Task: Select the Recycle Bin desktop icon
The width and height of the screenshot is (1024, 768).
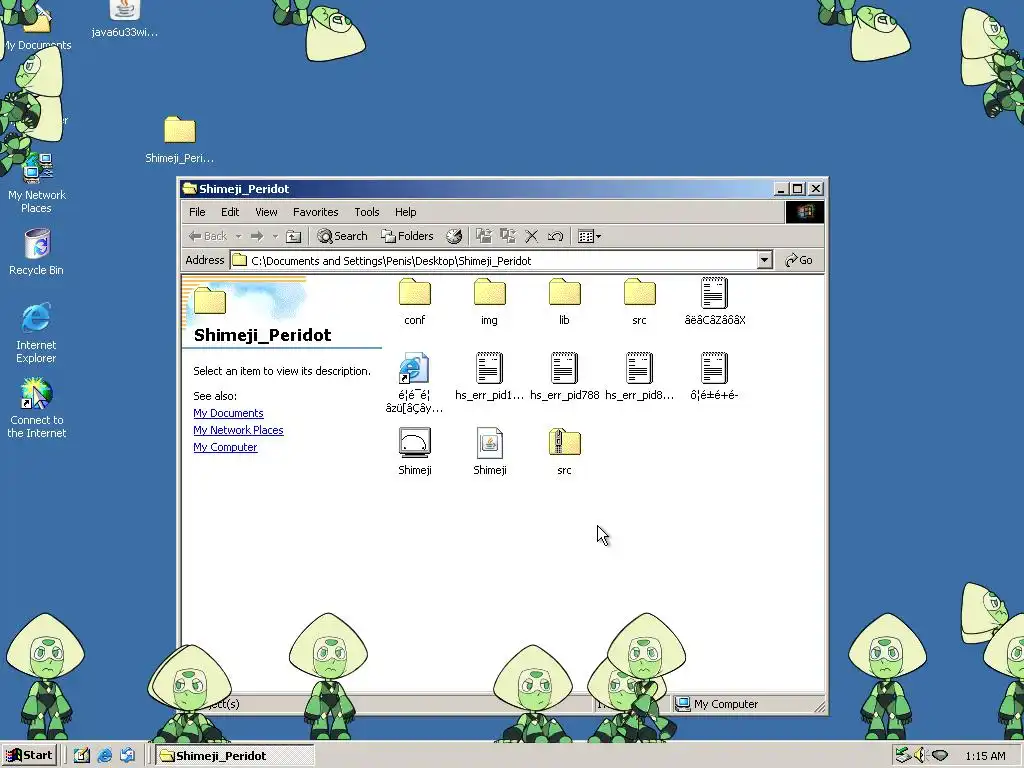Action: (37, 252)
